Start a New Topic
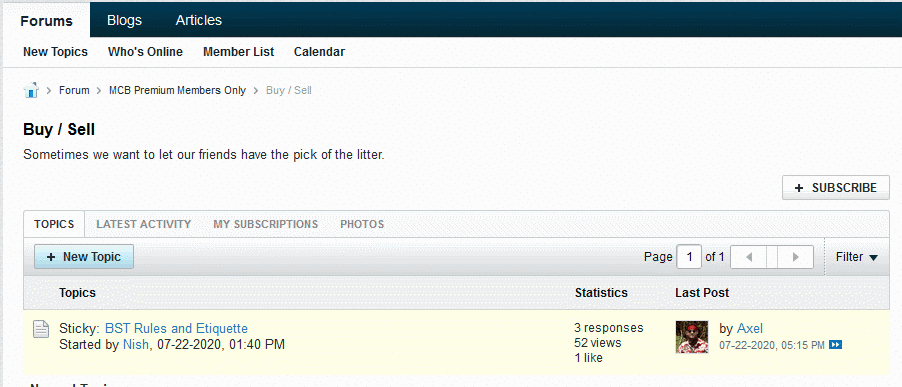Viewport: 902px width, 387px height. [84, 256]
